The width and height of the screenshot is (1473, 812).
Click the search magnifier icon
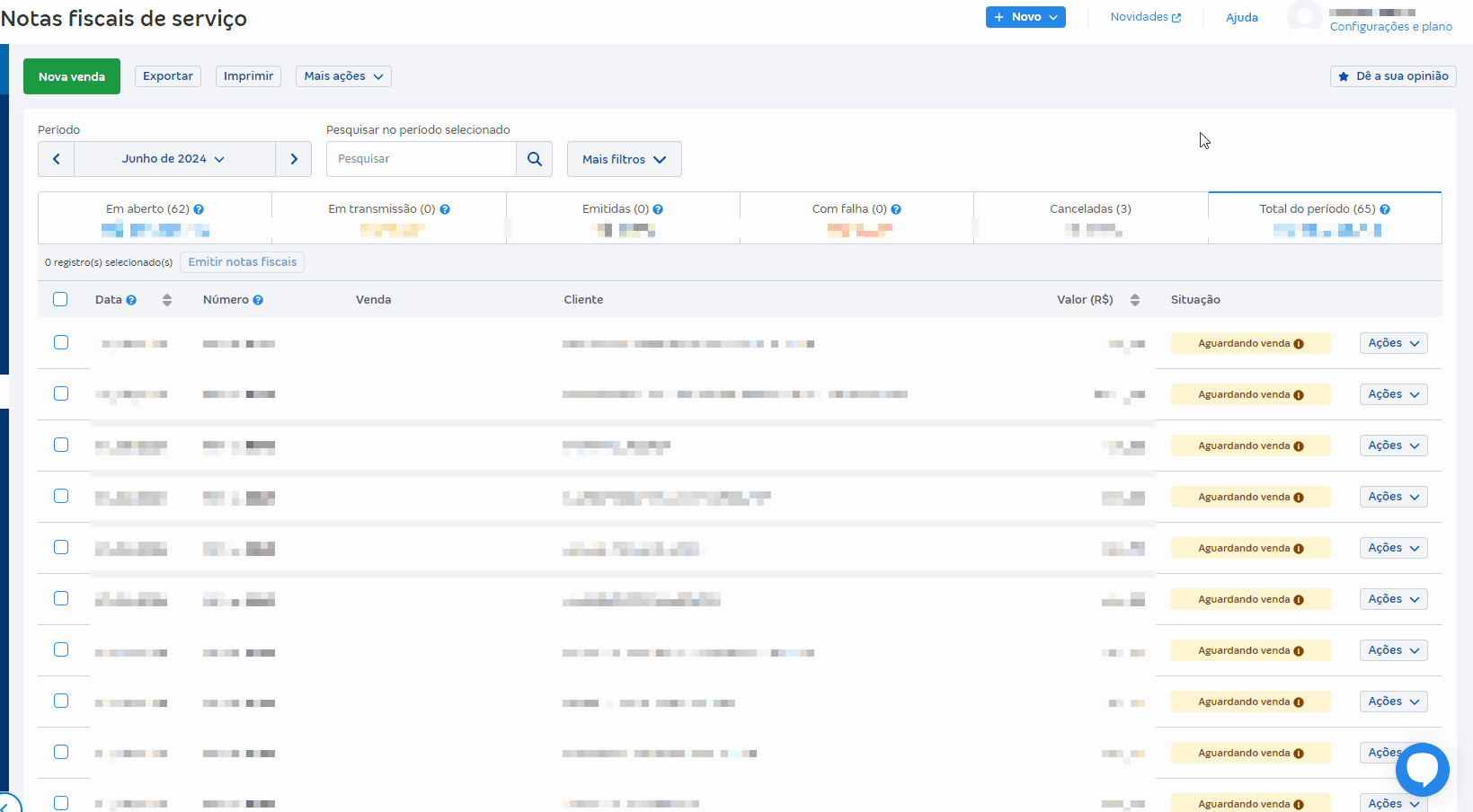coord(535,159)
